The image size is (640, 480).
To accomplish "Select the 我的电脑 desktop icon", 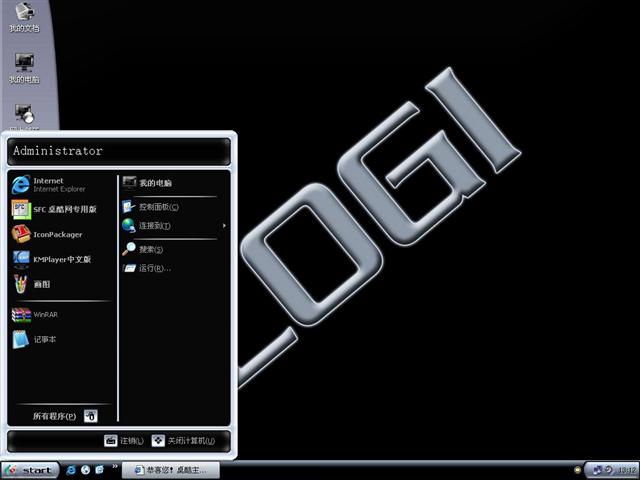I will click(x=24, y=68).
